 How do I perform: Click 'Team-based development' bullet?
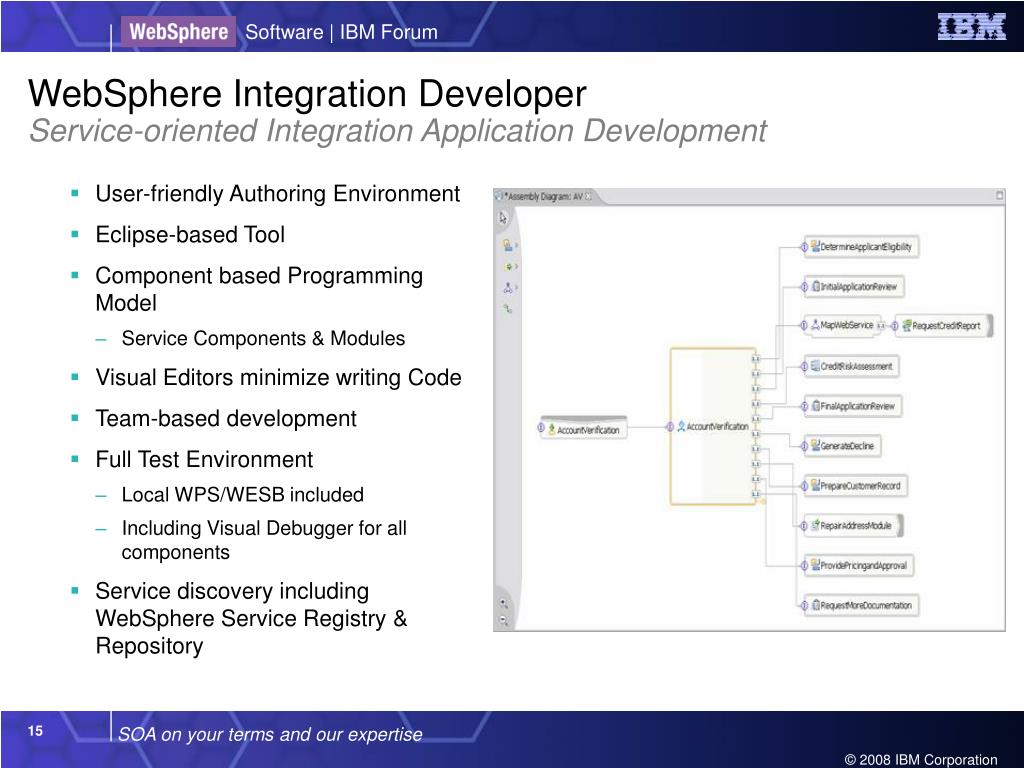coord(226,418)
